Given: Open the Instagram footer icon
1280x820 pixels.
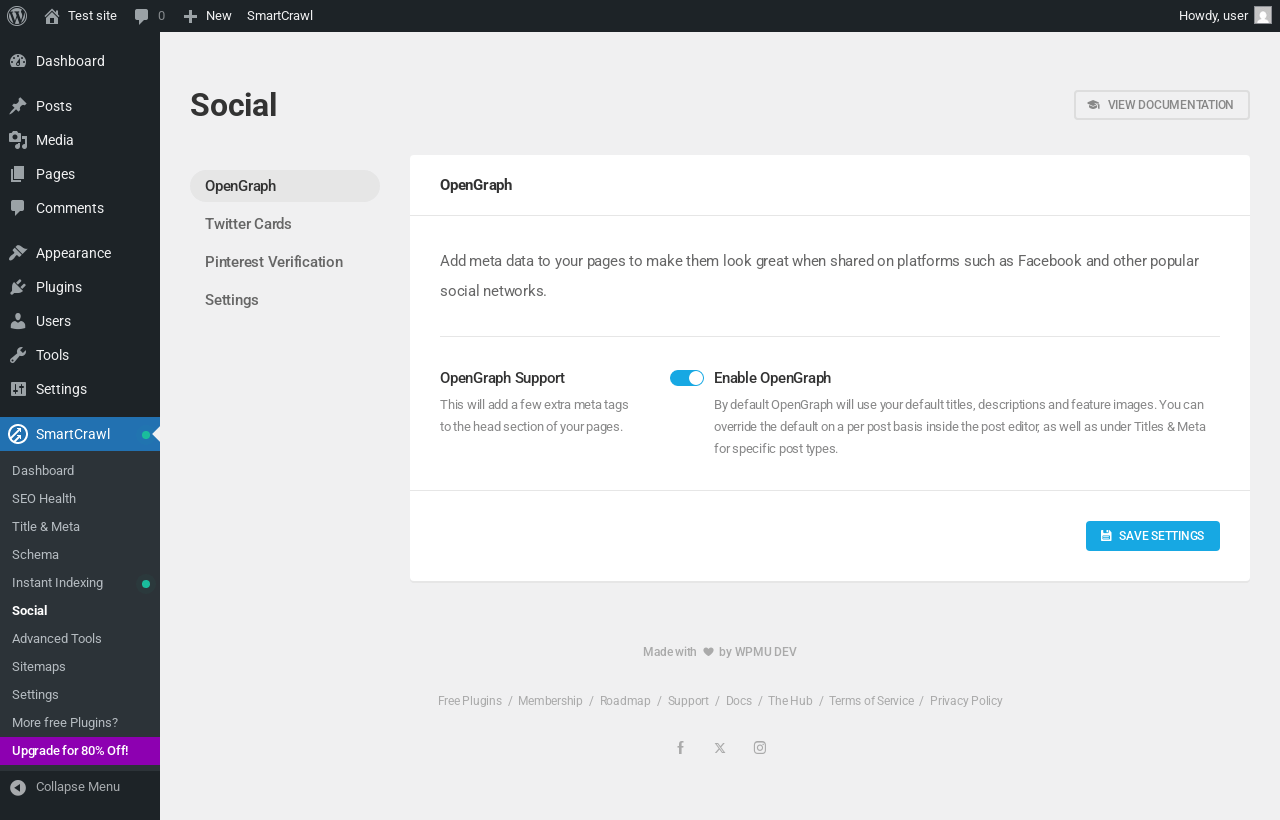Looking at the screenshot, I should (x=760, y=748).
